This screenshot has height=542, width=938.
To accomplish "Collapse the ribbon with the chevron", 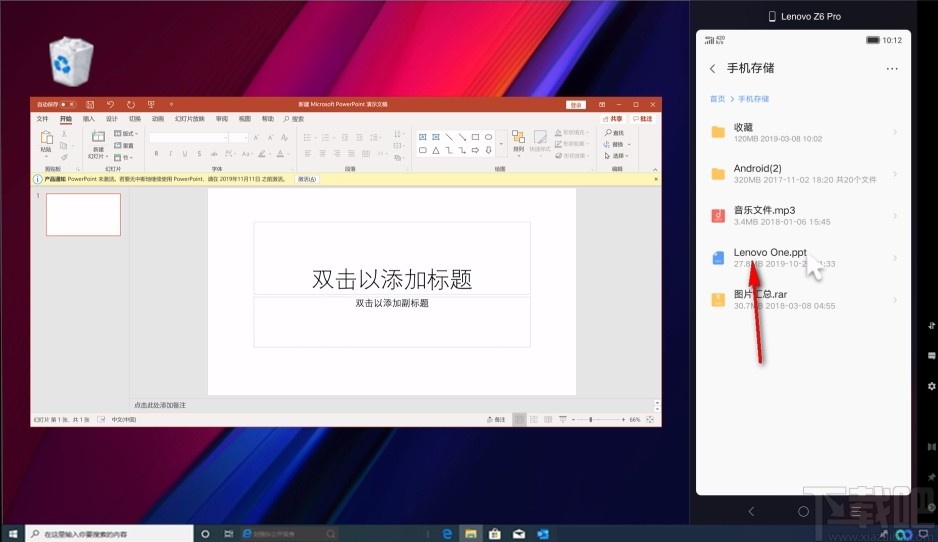I will pos(654,169).
